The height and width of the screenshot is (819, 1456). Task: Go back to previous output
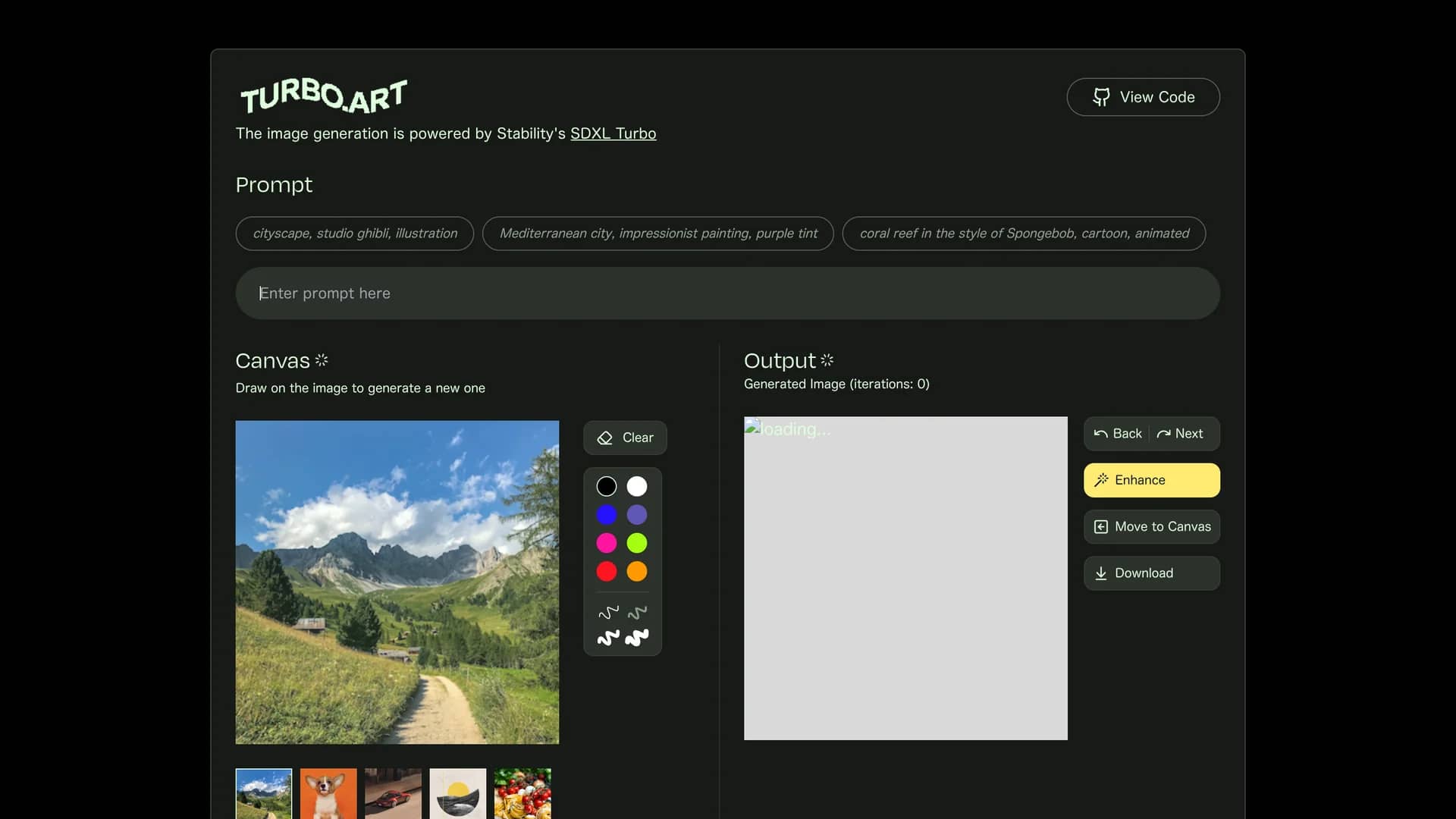point(1118,434)
